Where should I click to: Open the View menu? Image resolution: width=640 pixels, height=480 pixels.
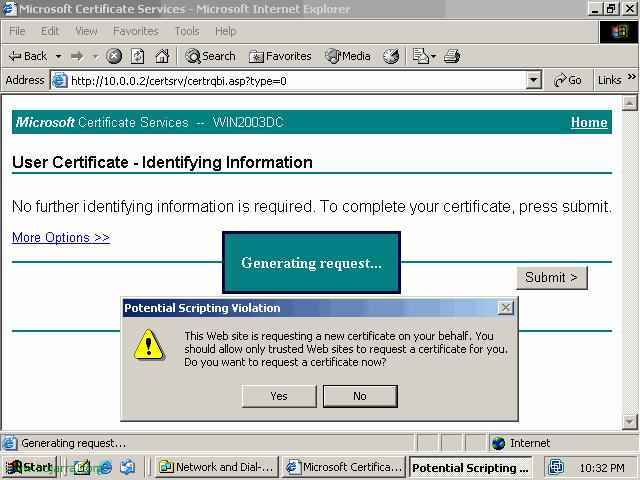point(86,31)
